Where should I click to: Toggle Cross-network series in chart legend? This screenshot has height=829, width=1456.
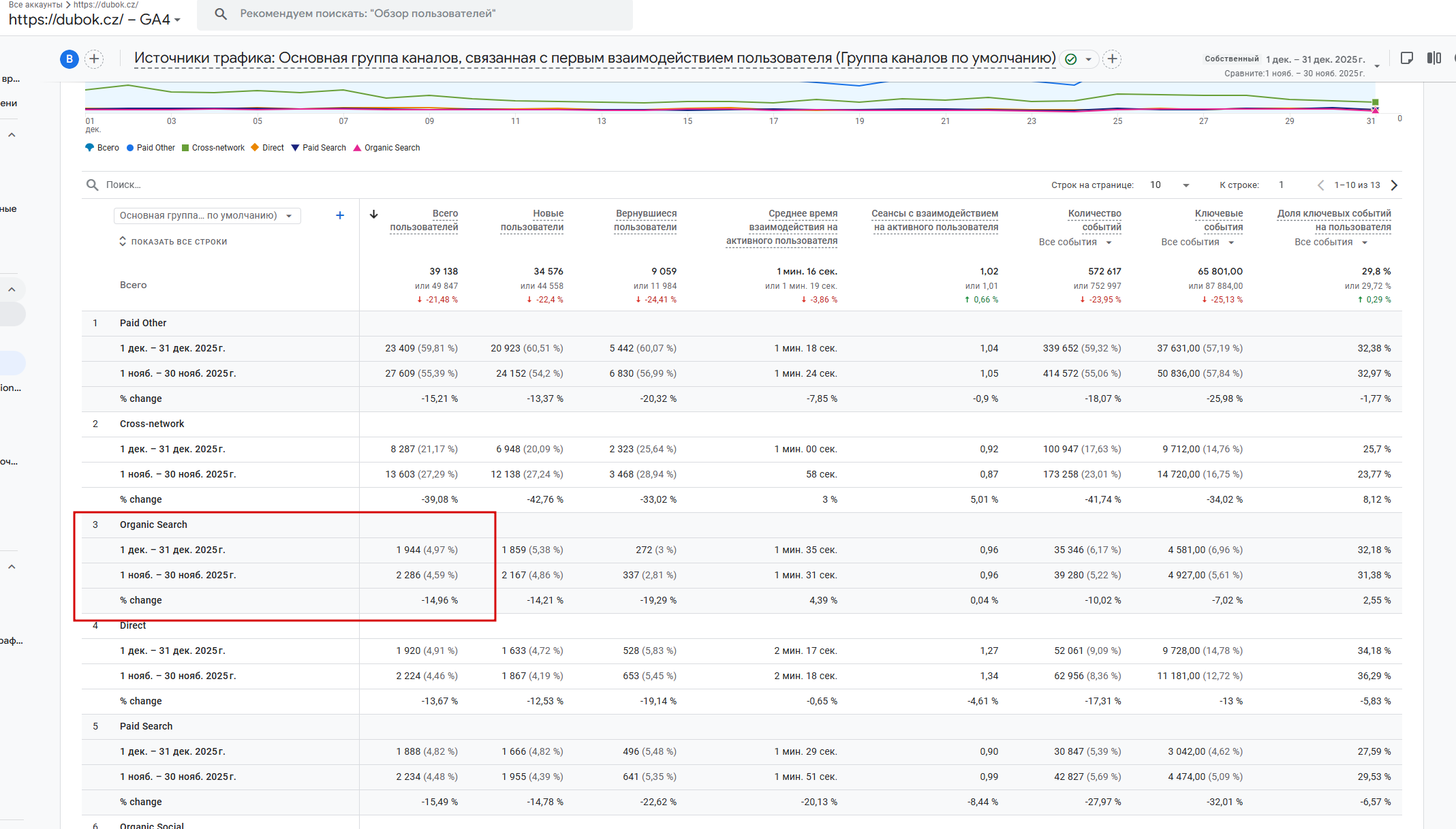pos(217,148)
